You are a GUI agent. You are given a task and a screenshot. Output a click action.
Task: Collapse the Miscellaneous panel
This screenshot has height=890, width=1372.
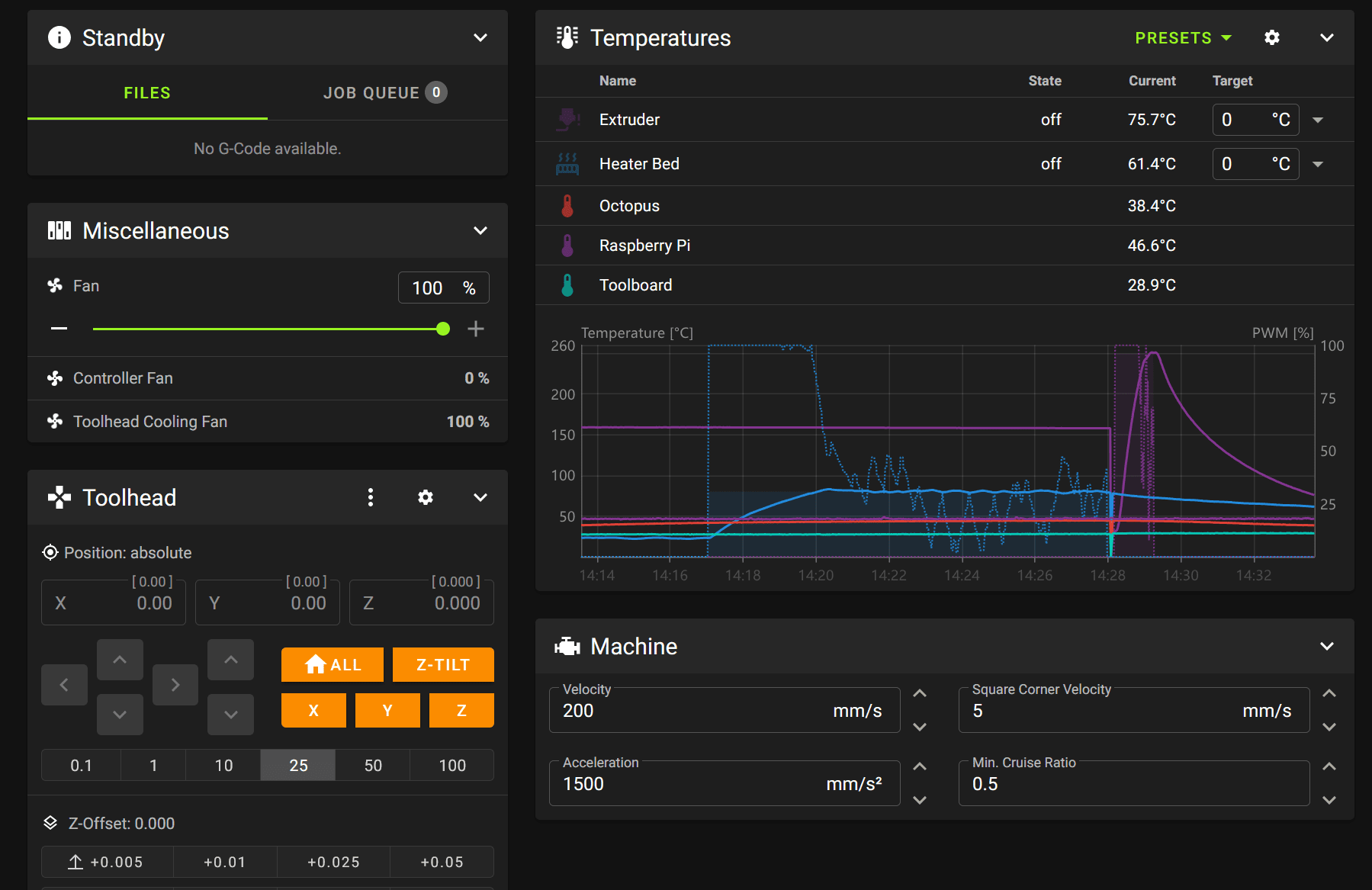coord(480,230)
